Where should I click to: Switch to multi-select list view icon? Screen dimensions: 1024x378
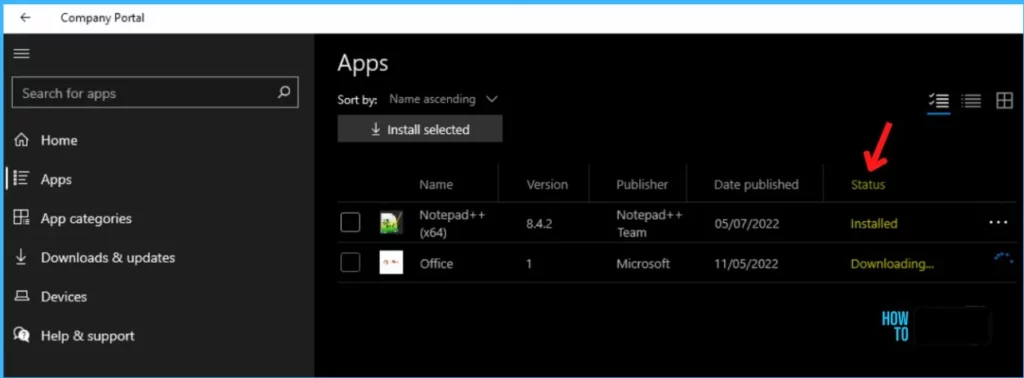click(x=938, y=101)
